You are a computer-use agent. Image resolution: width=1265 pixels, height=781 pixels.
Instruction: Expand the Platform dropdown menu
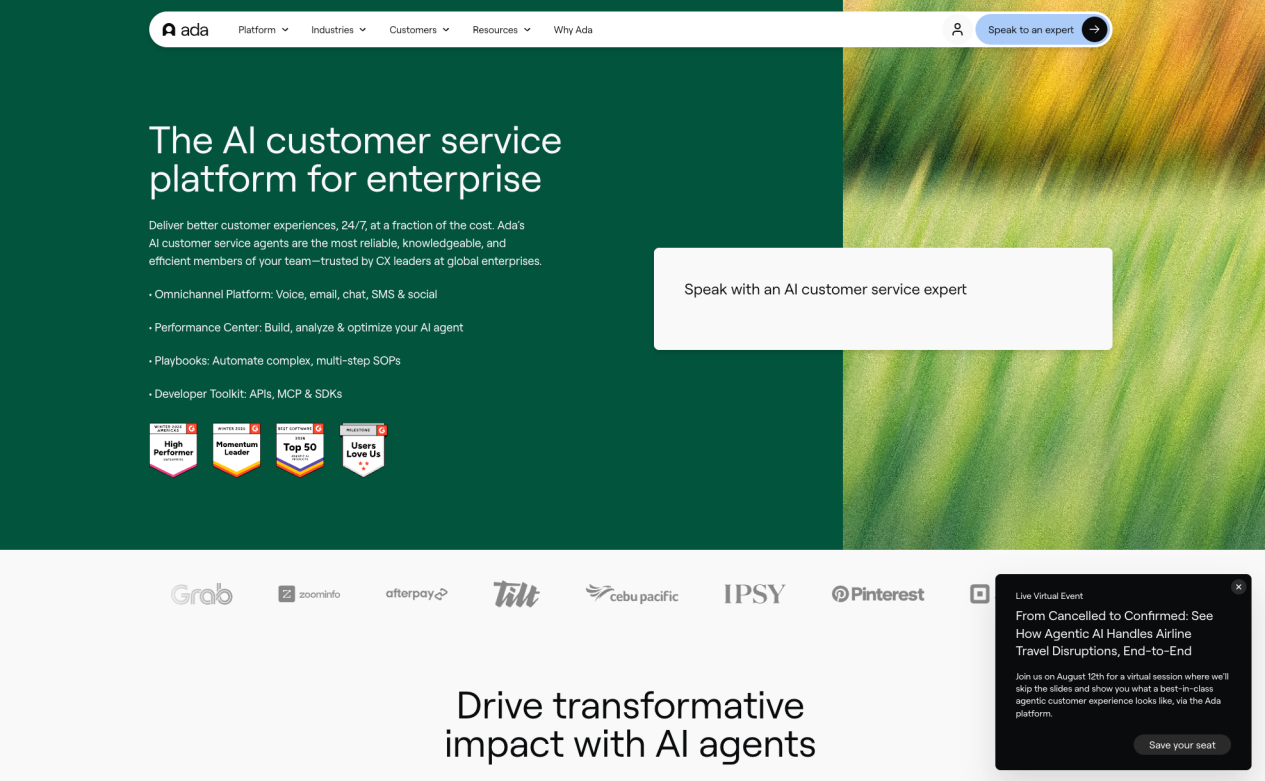click(x=264, y=30)
